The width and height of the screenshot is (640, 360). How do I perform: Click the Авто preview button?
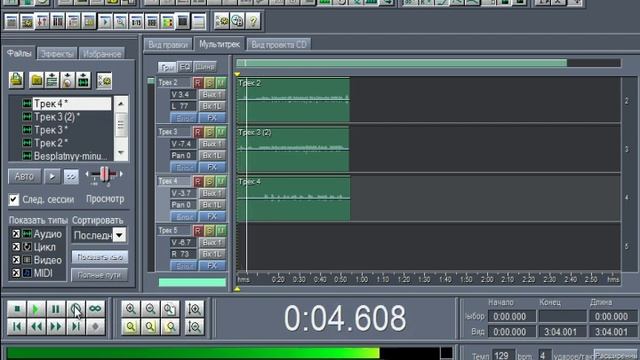[x=24, y=177]
